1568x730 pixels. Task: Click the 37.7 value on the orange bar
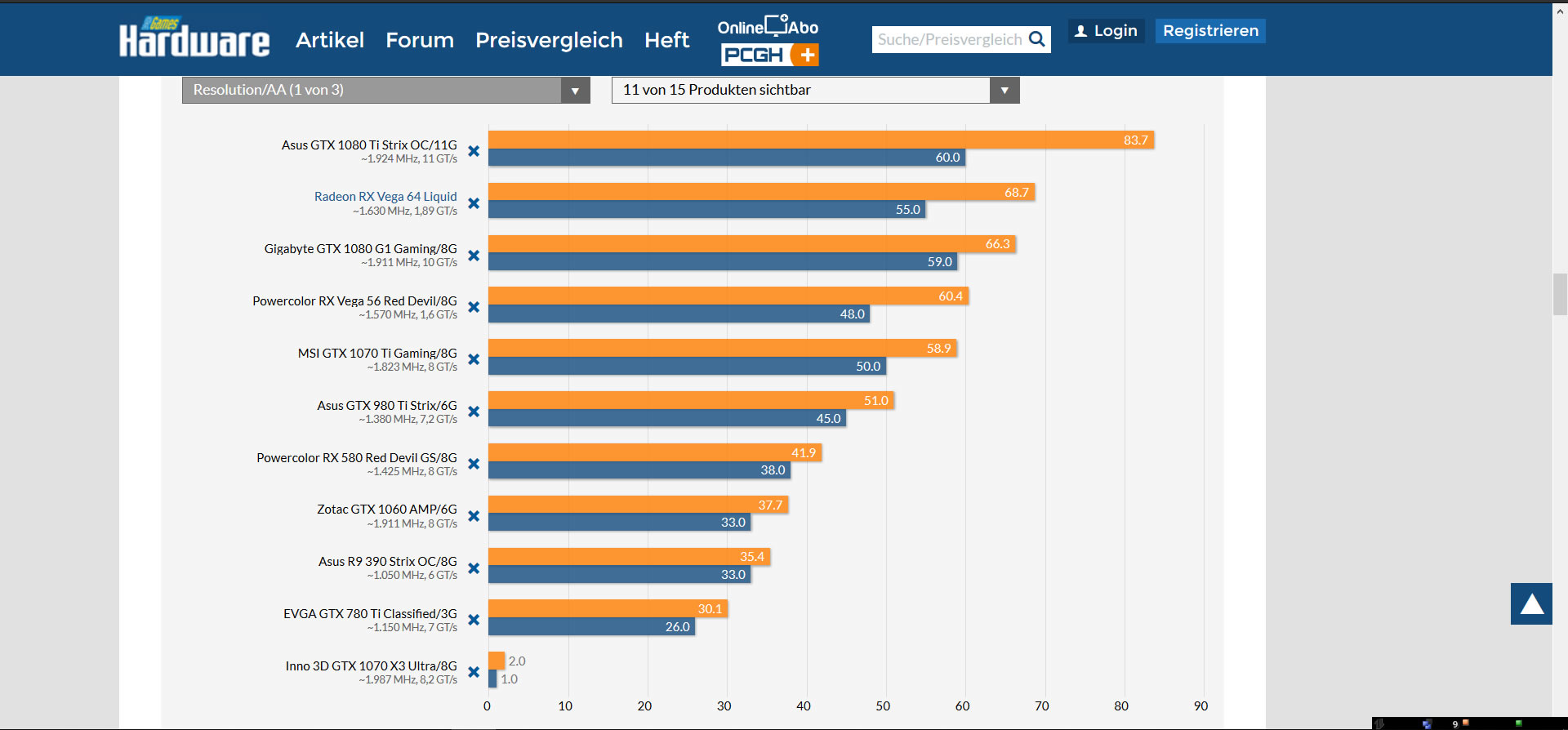(x=770, y=505)
